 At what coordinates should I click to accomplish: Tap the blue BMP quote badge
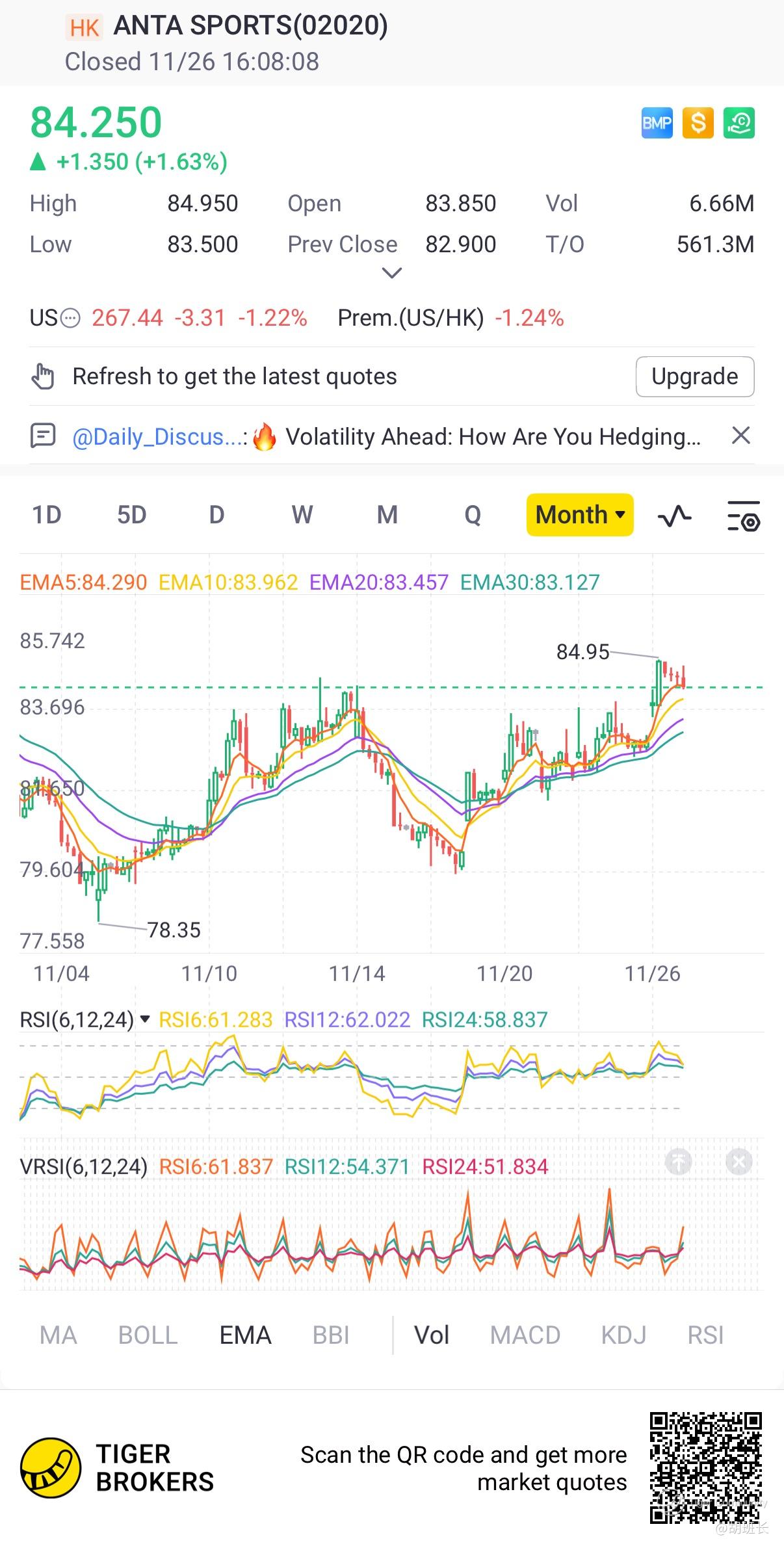click(x=657, y=123)
